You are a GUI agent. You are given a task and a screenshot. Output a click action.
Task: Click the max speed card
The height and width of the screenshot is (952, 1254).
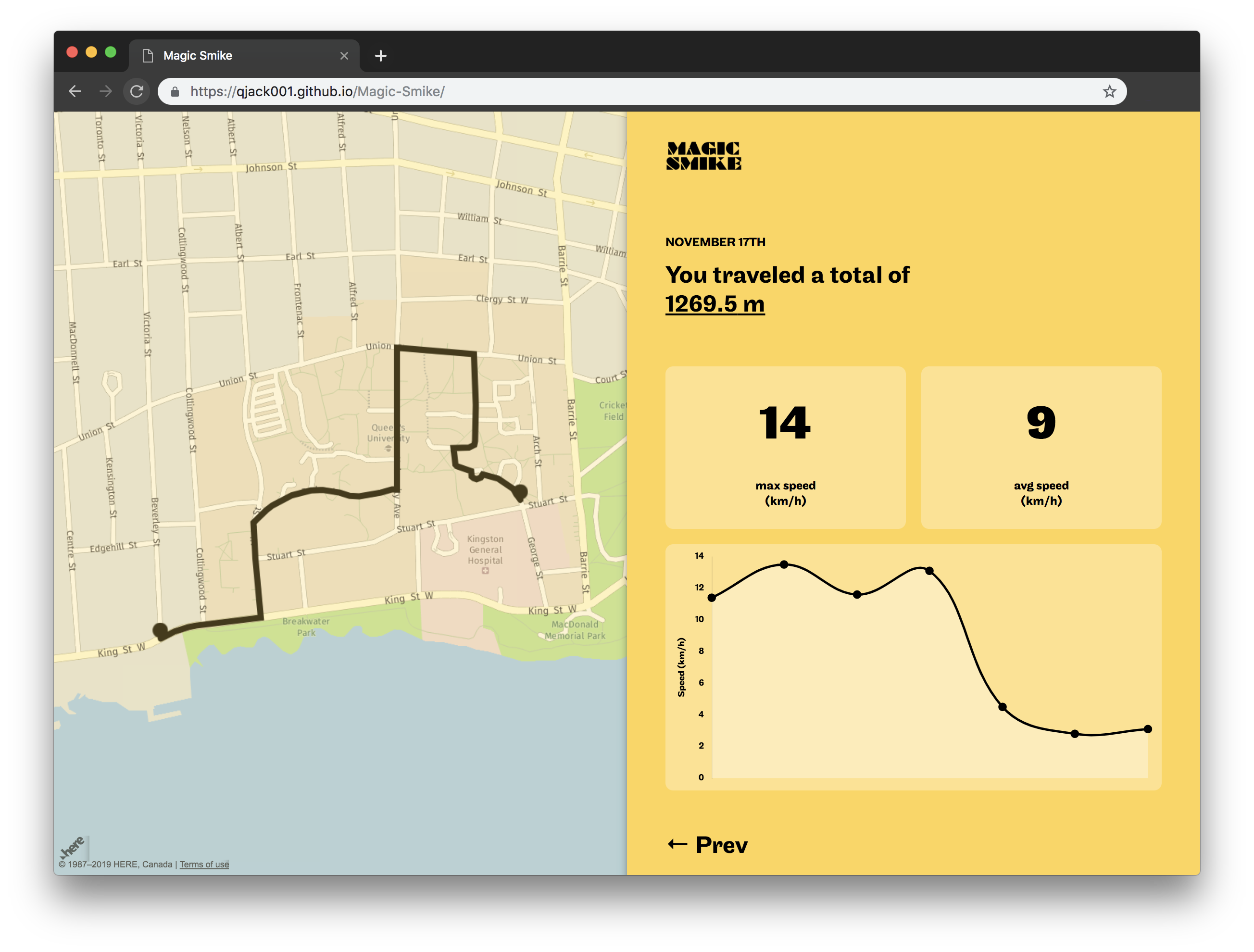tap(785, 447)
